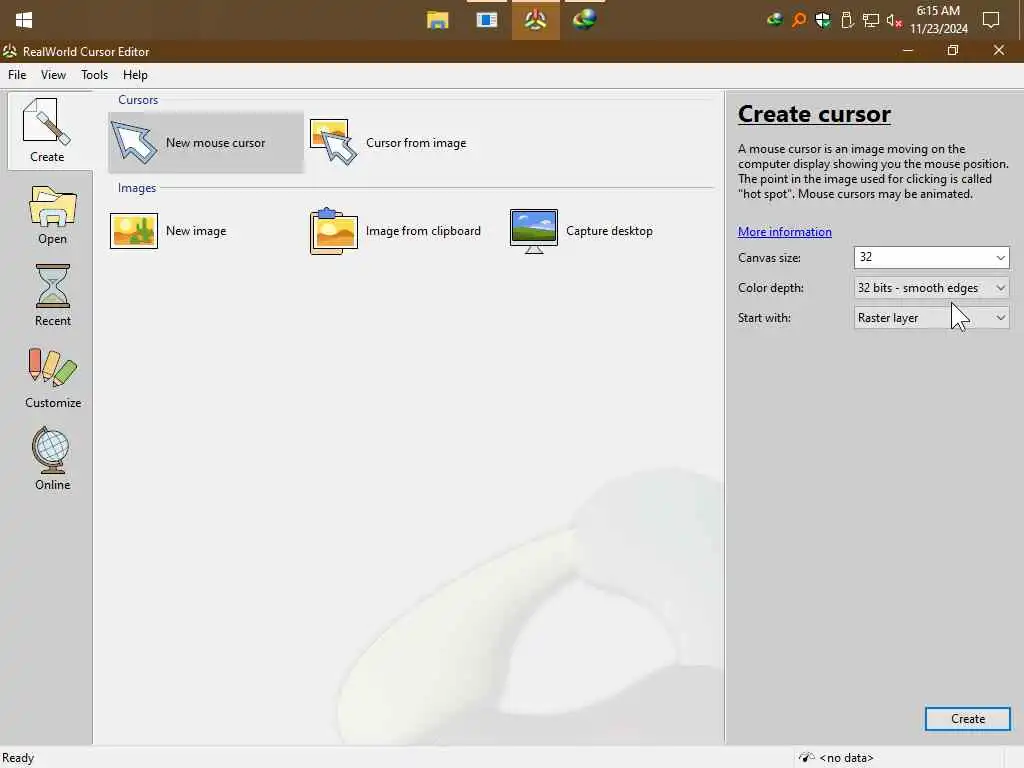1024x768 pixels.
Task: Click the "Images" section label
Action: [x=136, y=188]
